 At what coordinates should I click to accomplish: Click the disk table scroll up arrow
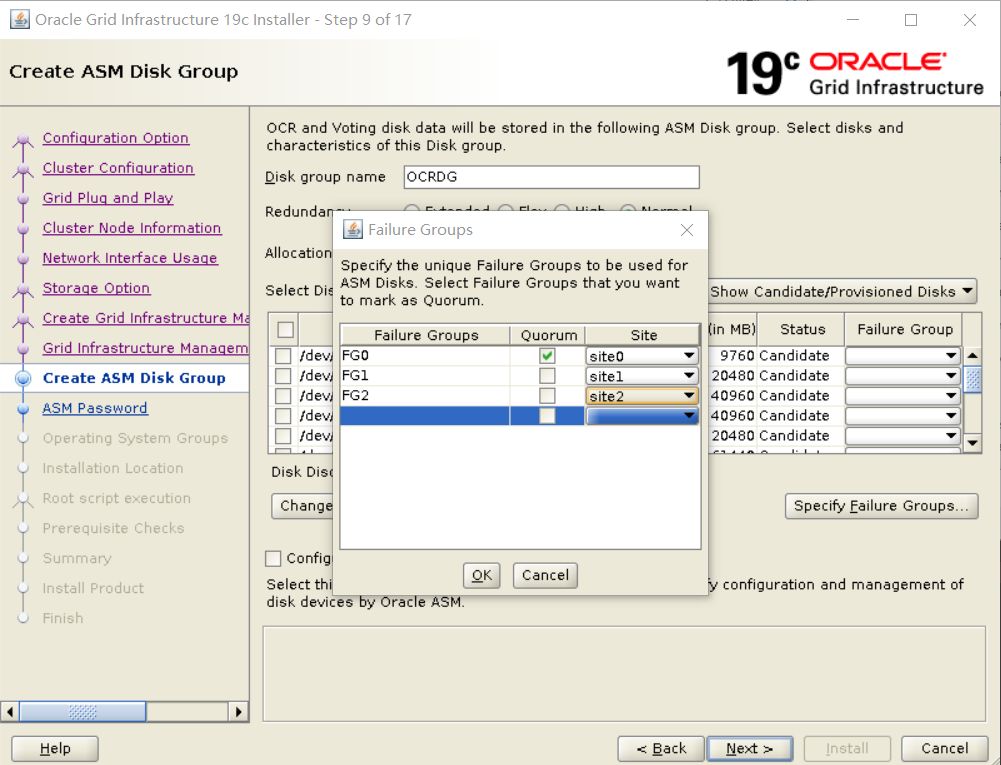[x=972, y=356]
